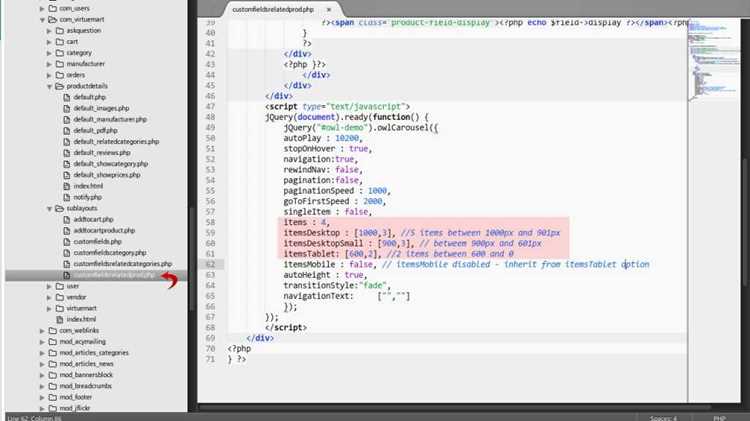
Task: Switch to the customfieldsrelatedprod.php tab
Action: 273,9
